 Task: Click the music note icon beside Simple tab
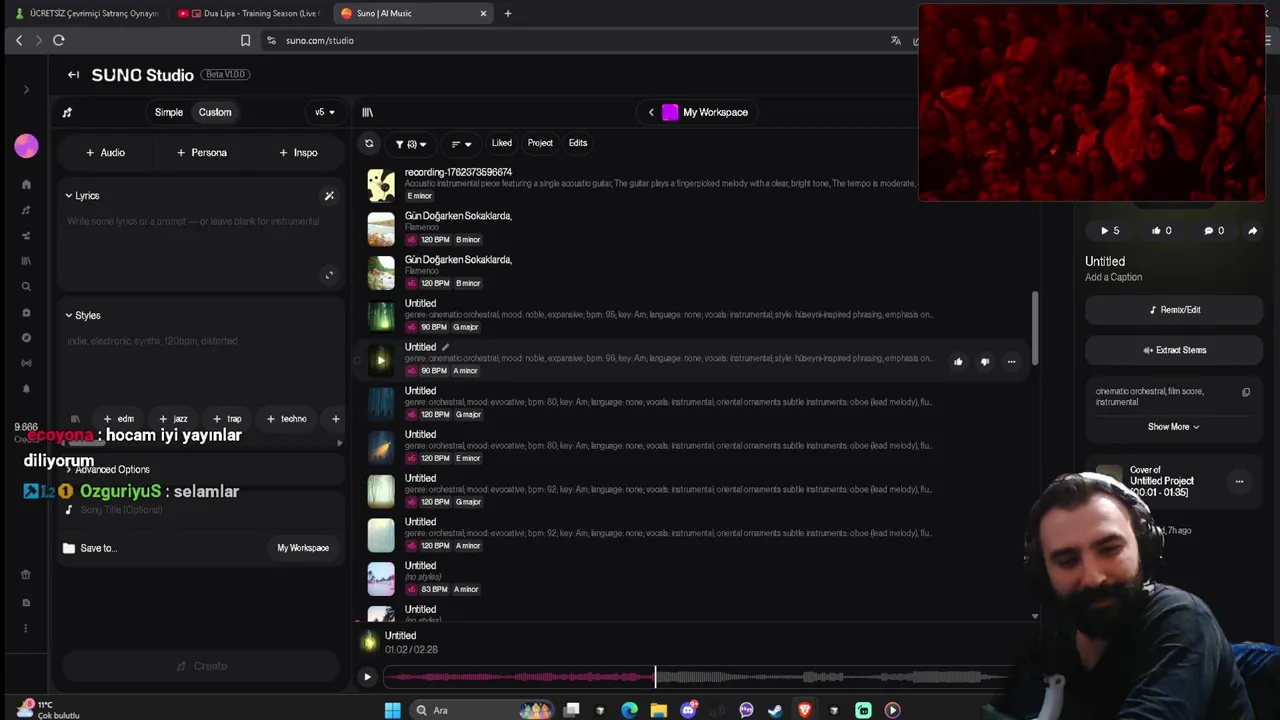tap(67, 112)
